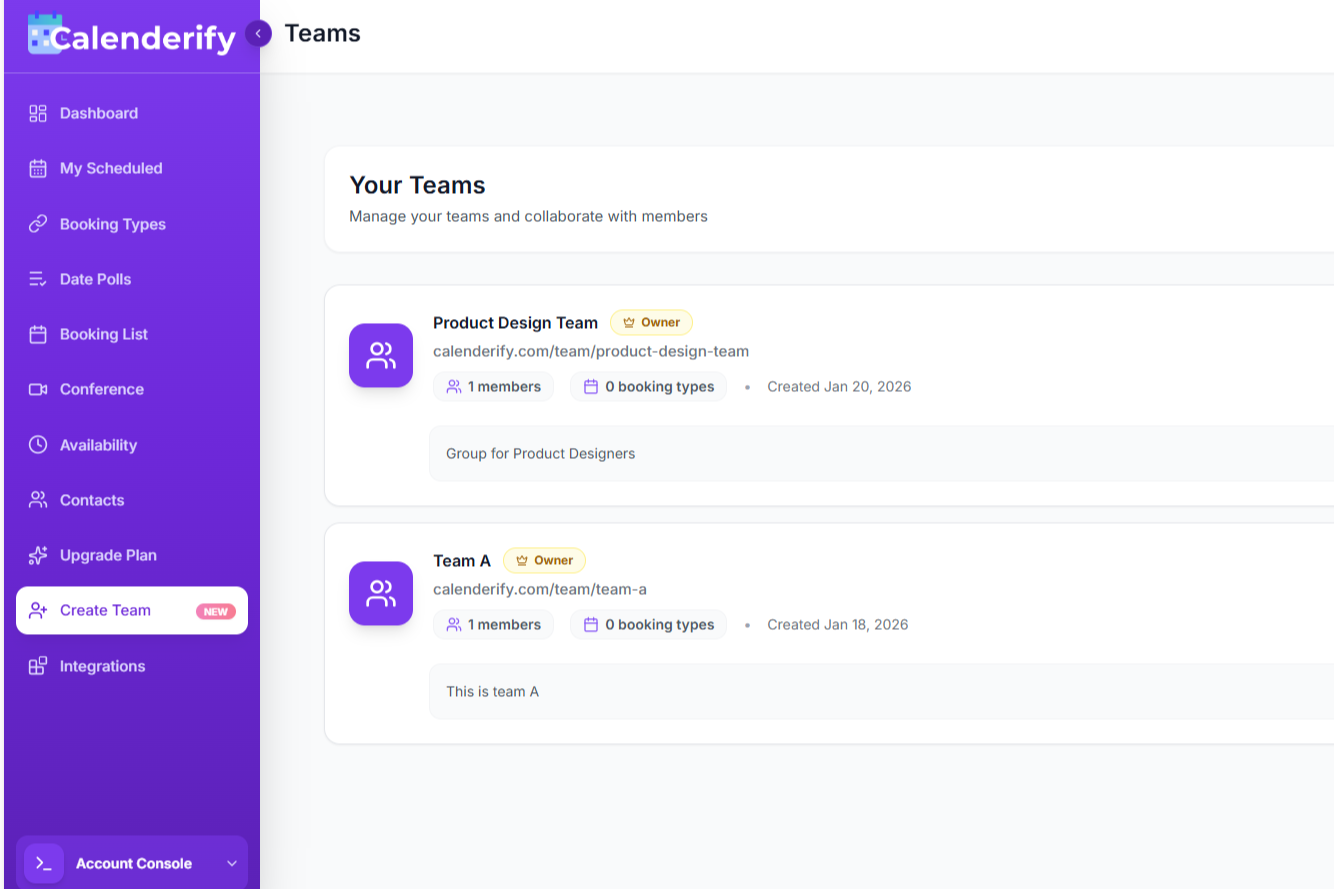Open Availability via the clock icon

[x=37, y=444]
